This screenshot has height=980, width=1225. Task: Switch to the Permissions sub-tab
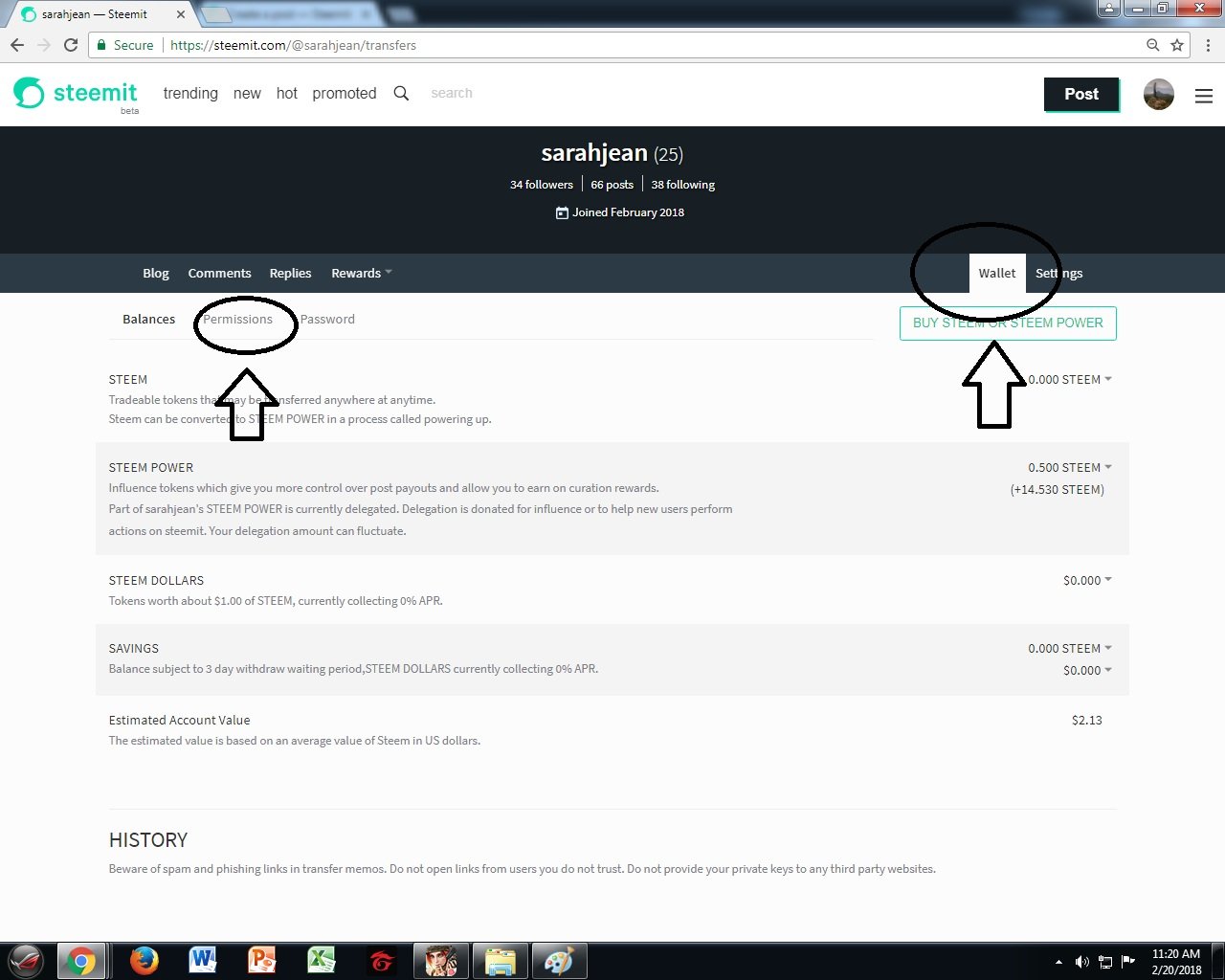click(237, 319)
